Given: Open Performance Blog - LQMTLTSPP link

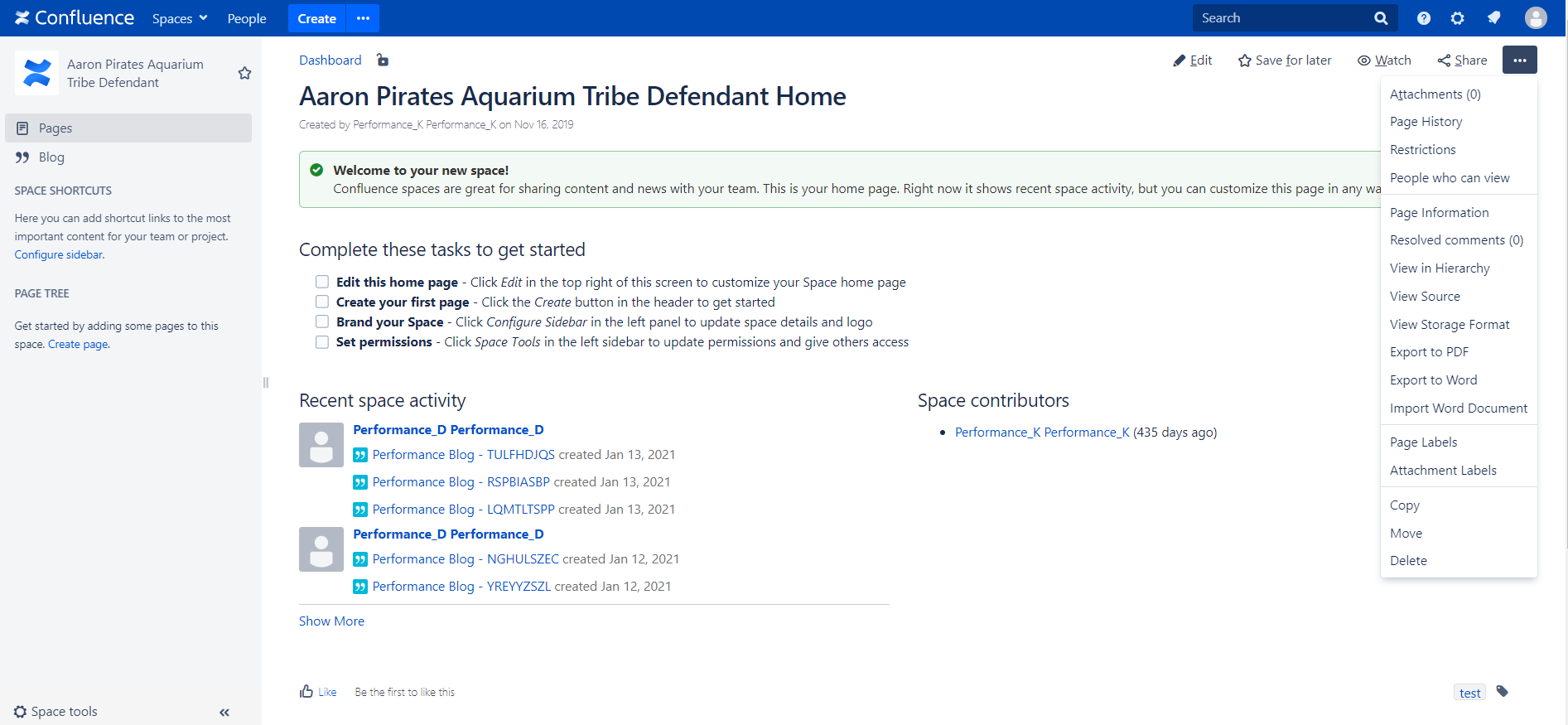Looking at the screenshot, I should coord(464,510).
